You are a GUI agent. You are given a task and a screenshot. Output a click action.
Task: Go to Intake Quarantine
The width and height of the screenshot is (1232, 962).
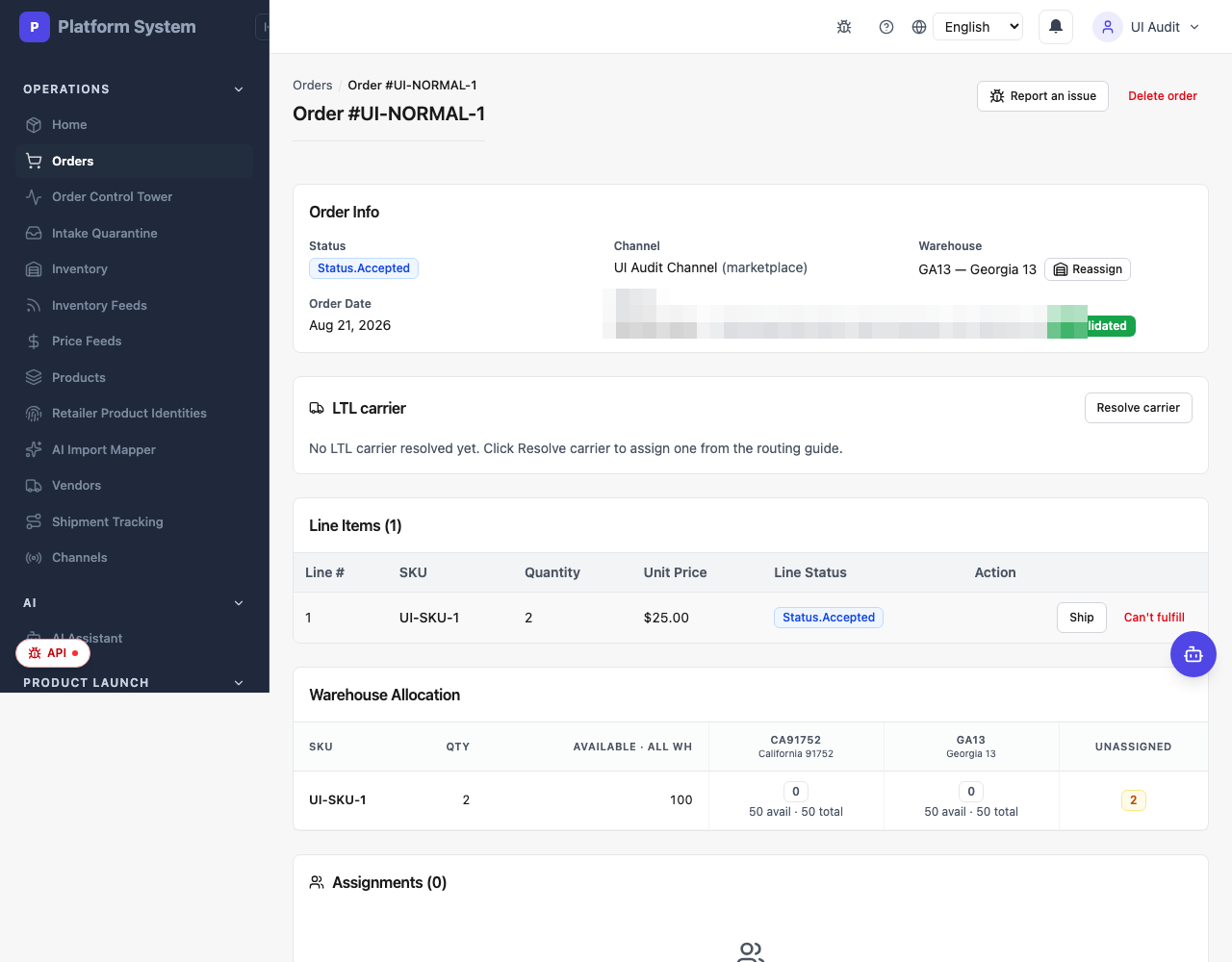coord(134,233)
